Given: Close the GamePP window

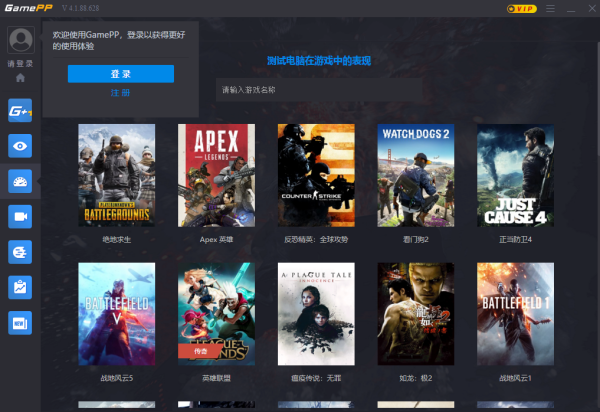Looking at the screenshot, I should coord(592,8).
